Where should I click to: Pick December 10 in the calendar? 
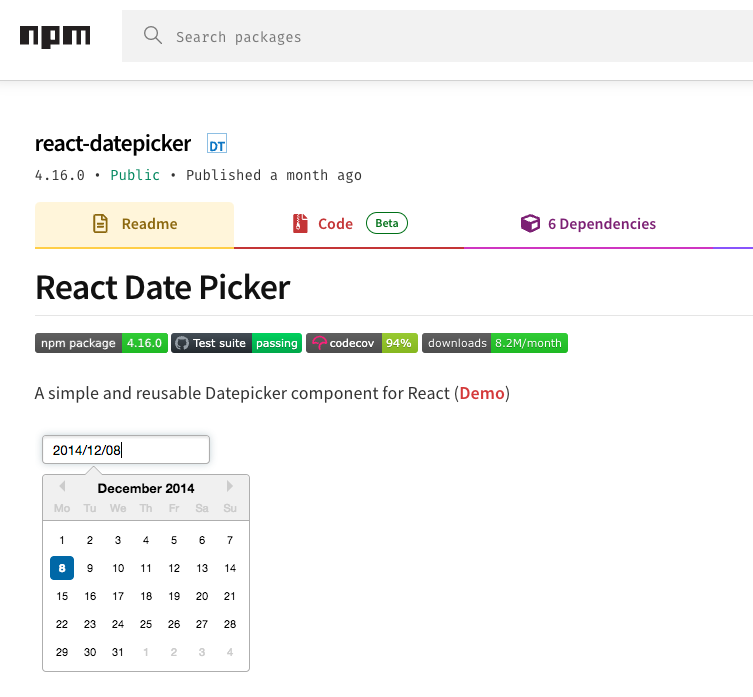[x=118, y=568]
